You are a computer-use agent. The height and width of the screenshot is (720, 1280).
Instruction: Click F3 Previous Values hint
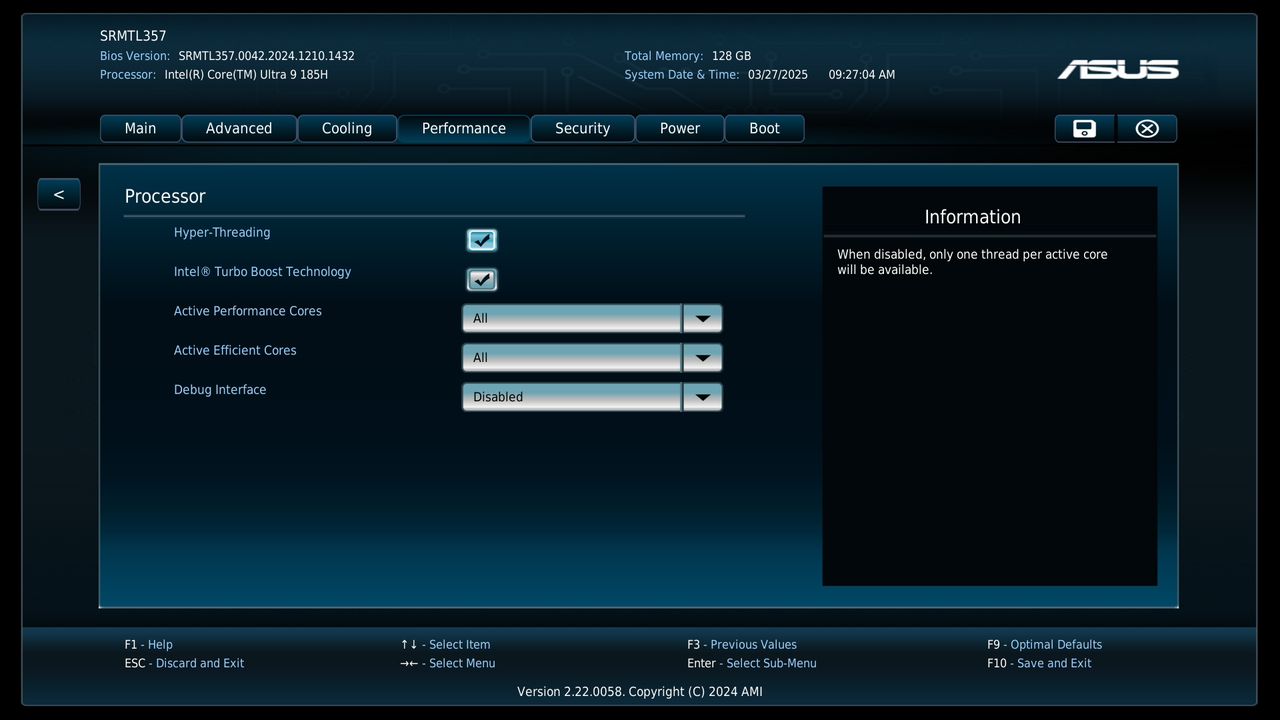coord(742,645)
